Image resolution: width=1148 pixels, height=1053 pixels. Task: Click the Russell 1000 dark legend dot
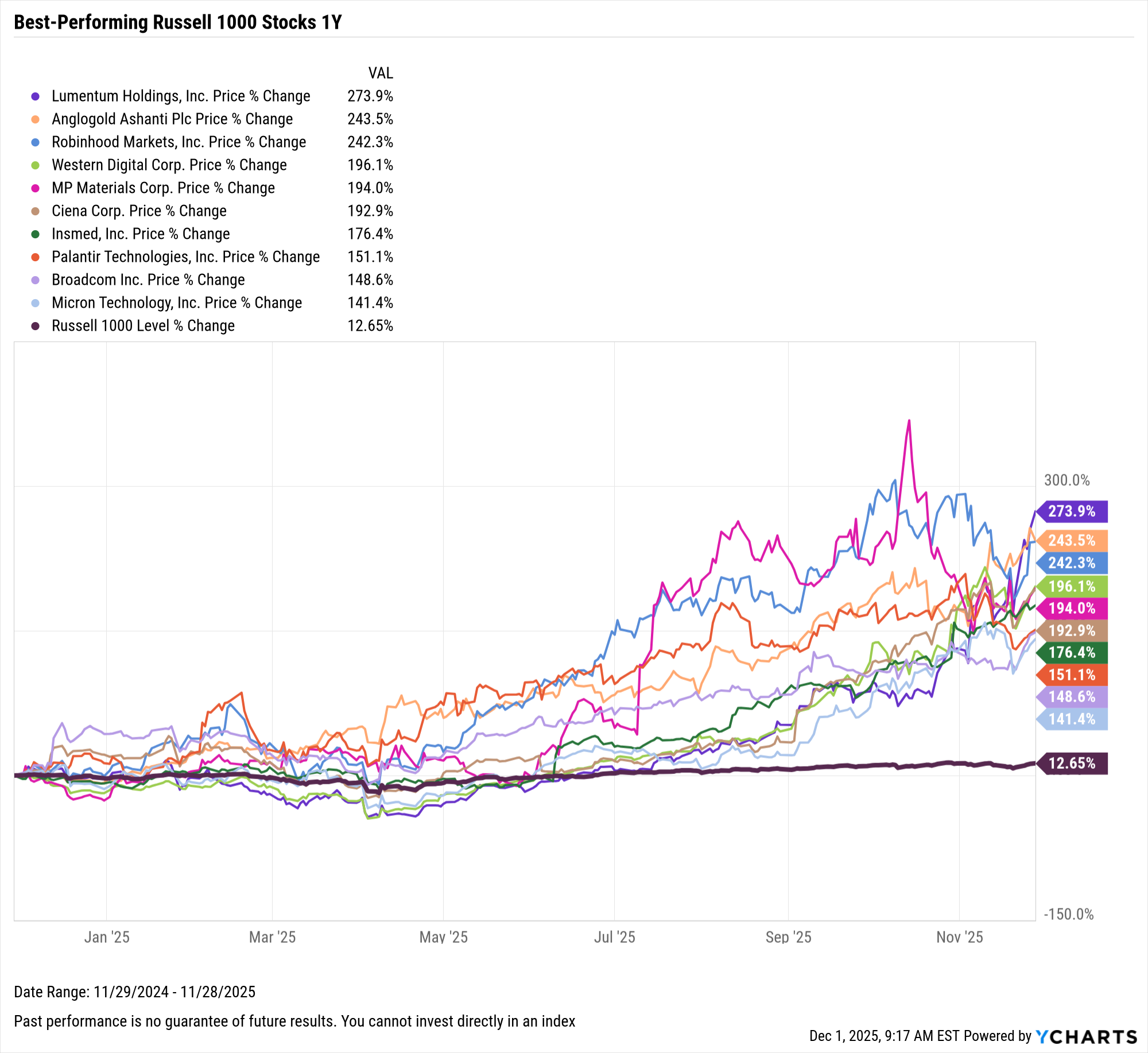[36, 326]
